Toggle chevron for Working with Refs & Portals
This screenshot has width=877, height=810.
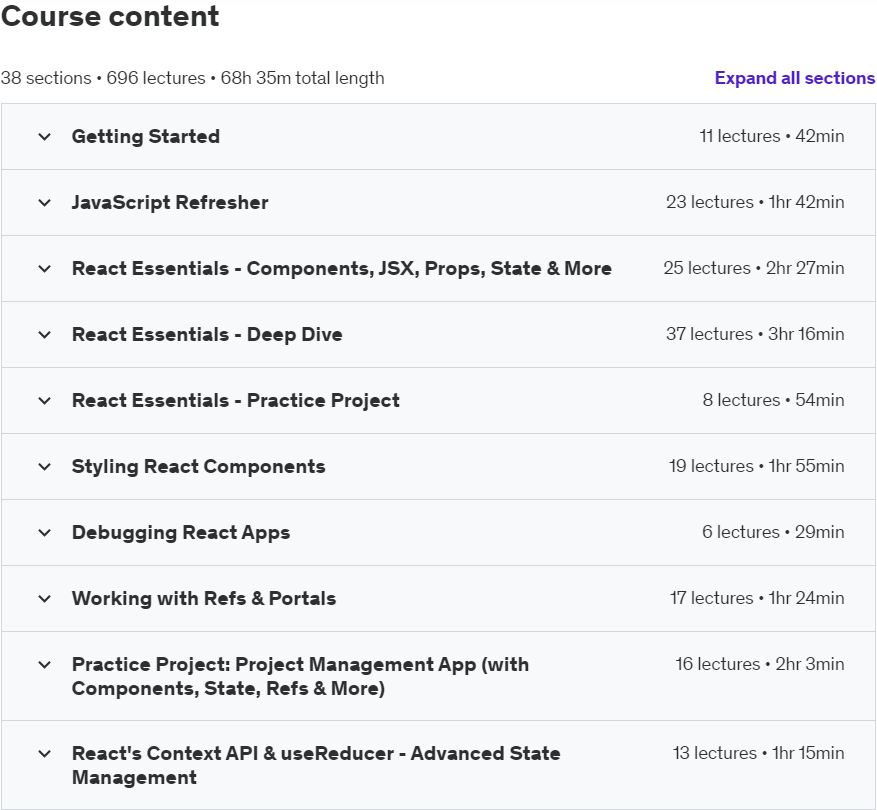[x=44, y=599]
